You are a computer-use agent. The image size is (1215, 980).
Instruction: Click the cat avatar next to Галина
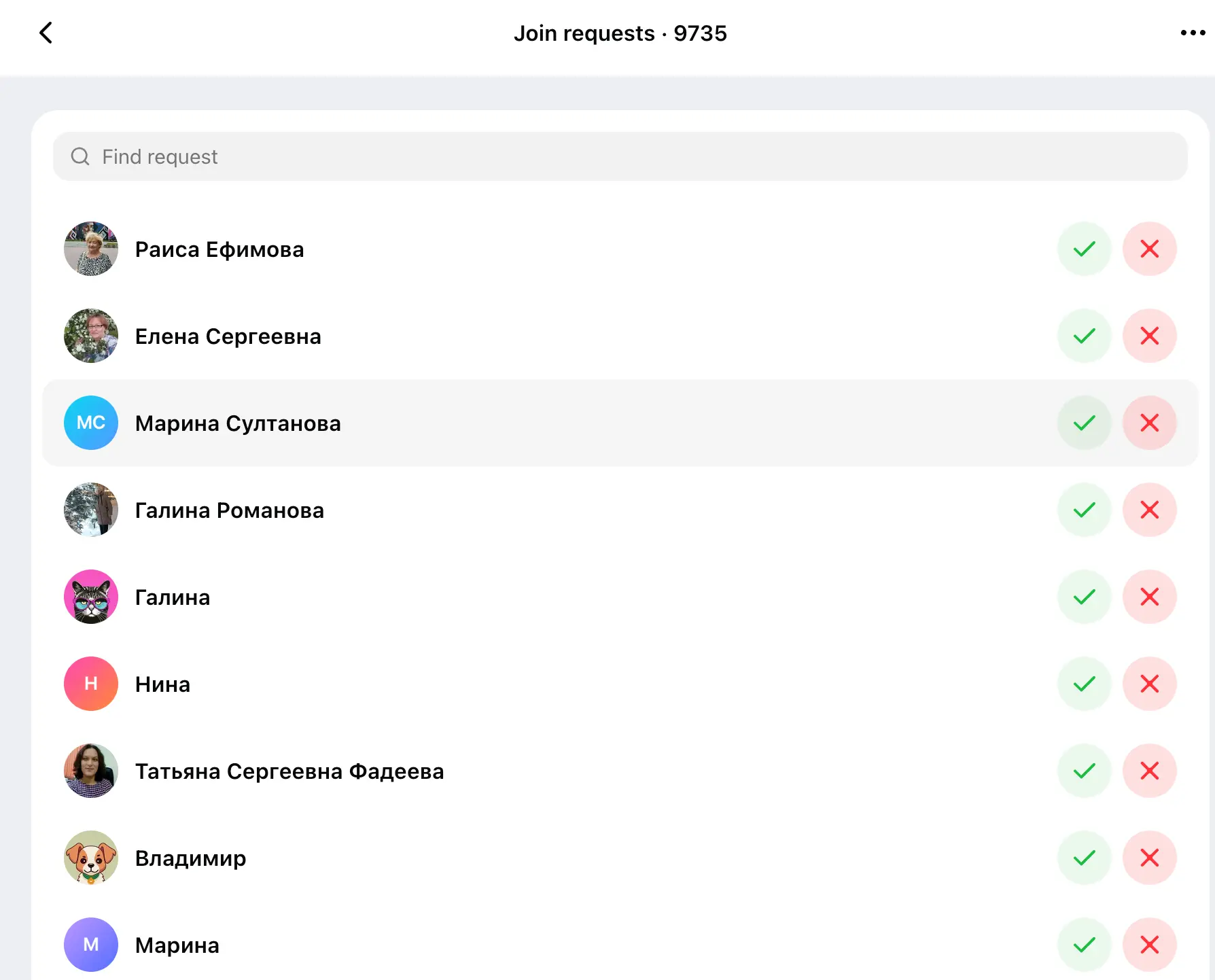(91, 597)
